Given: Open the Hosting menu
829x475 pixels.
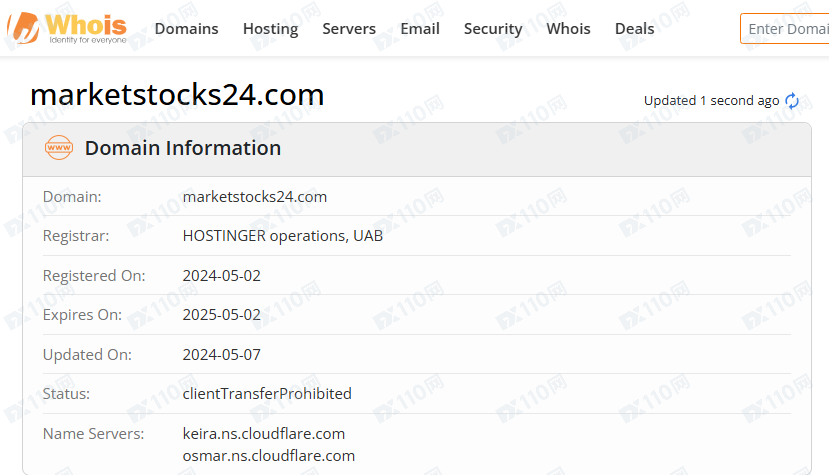Looking at the screenshot, I should [270, 29].
